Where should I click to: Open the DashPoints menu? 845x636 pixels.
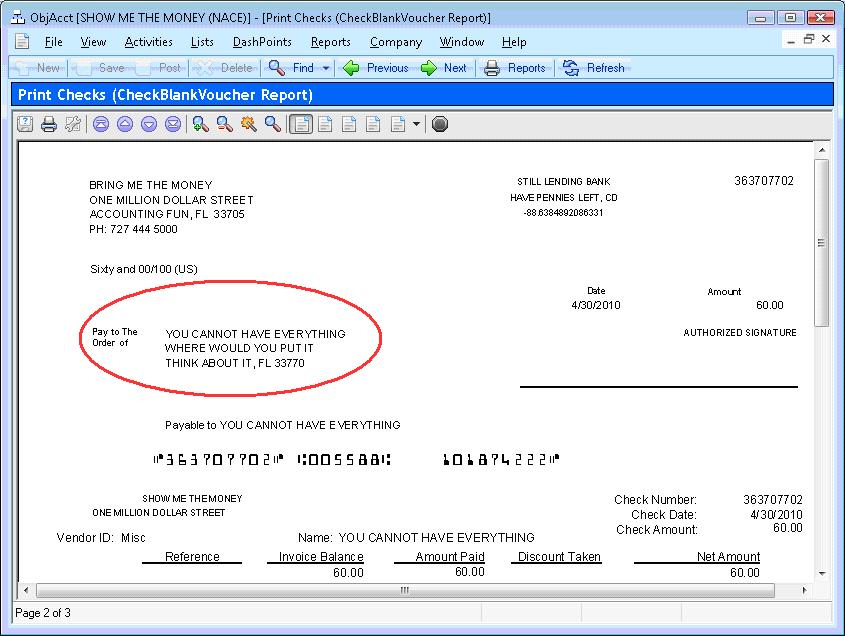tap(262, 42)
